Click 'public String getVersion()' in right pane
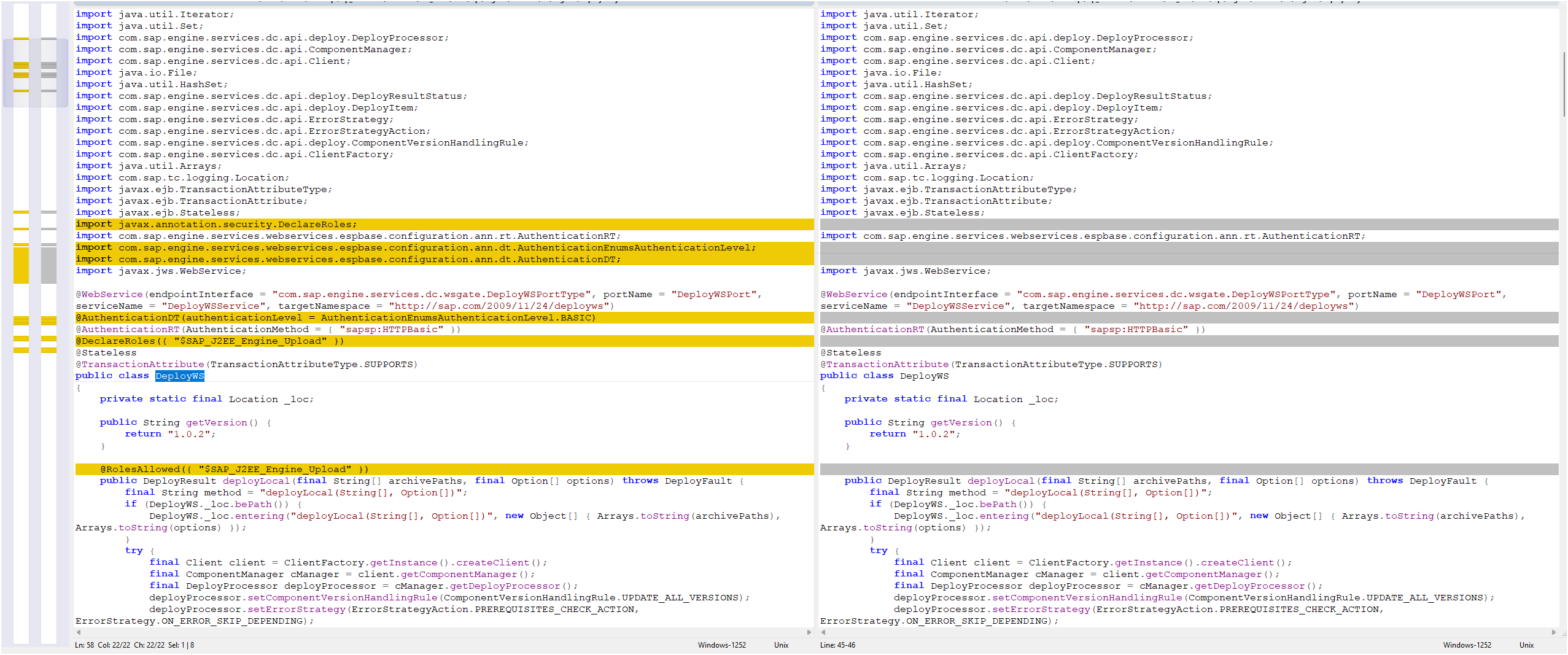Screen dimensions: 1568x655 click(x=923, y=422)
